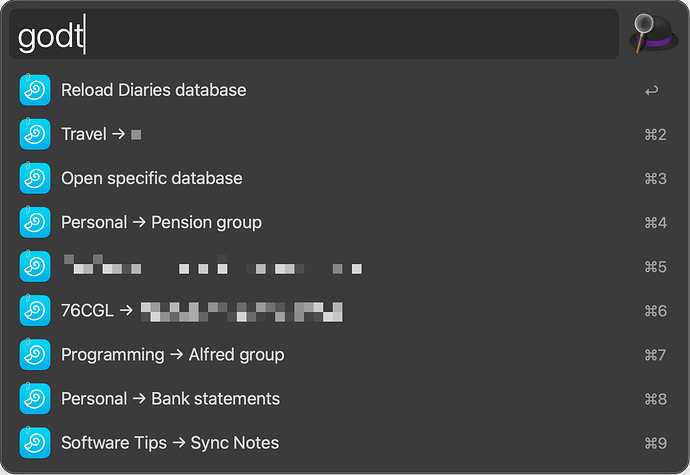Click icon beside Open specific database

pos(35,178)
